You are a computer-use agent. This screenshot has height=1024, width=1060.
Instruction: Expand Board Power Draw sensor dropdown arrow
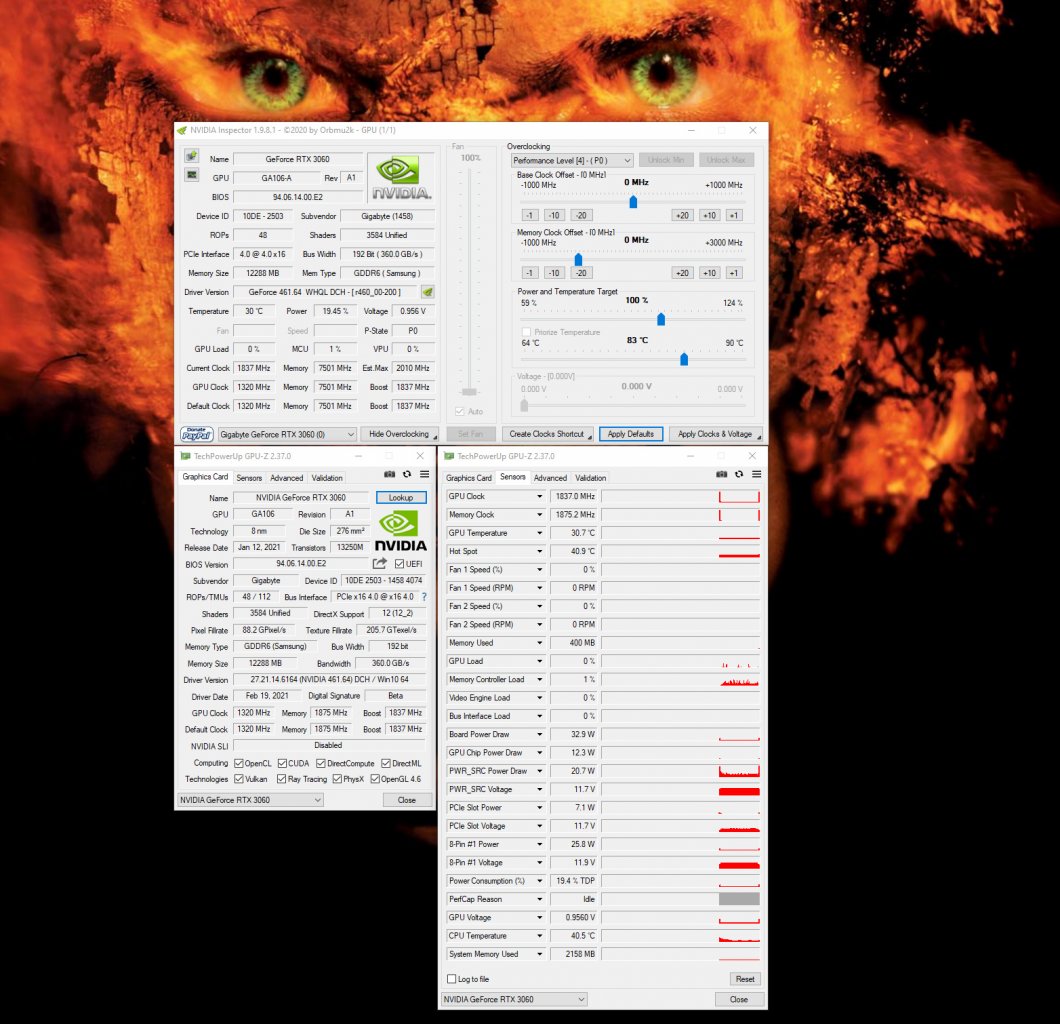tap(539, 734)
